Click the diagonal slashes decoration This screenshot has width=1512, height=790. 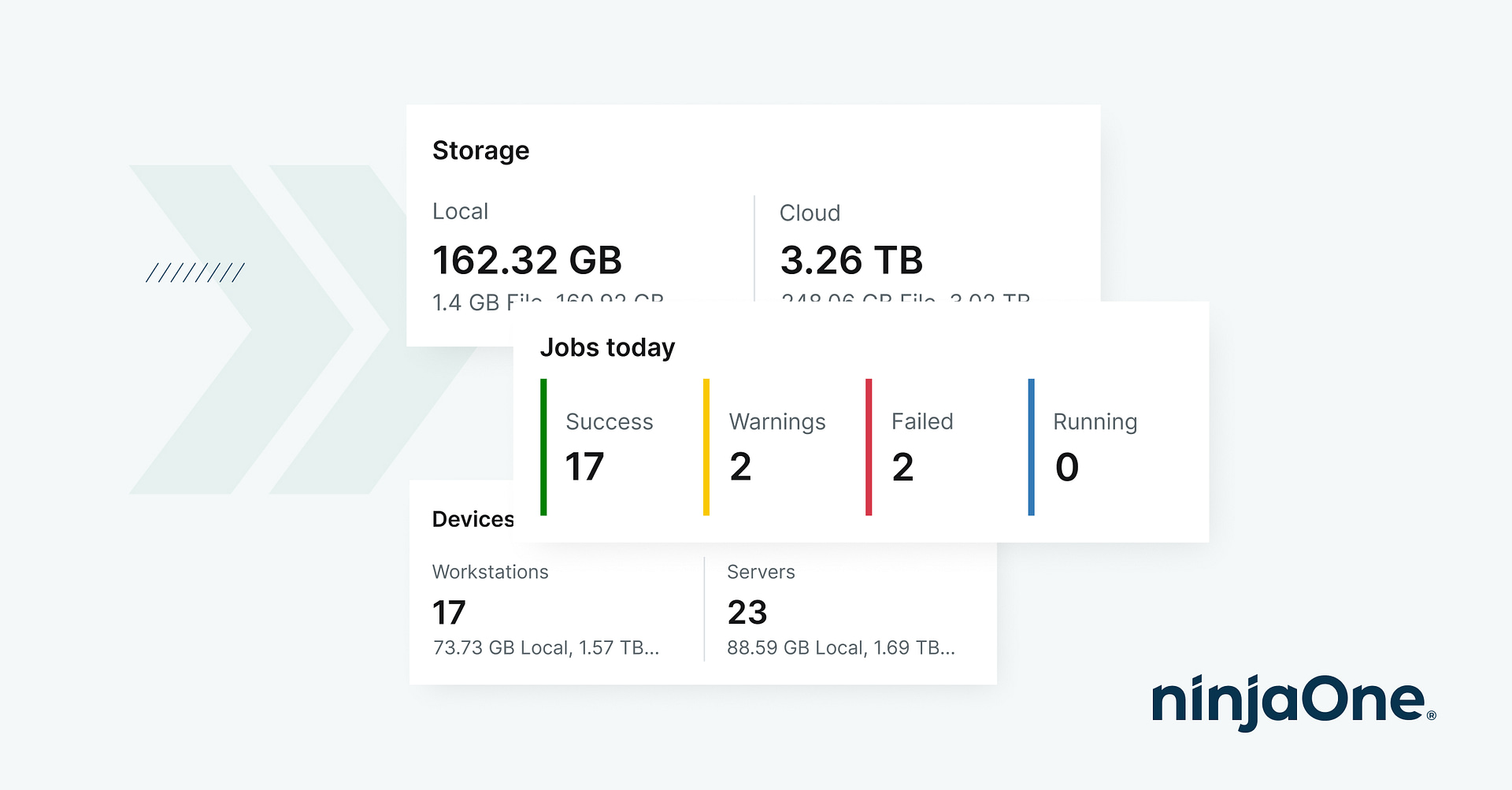pyautogui.click(x=195, y=273)
